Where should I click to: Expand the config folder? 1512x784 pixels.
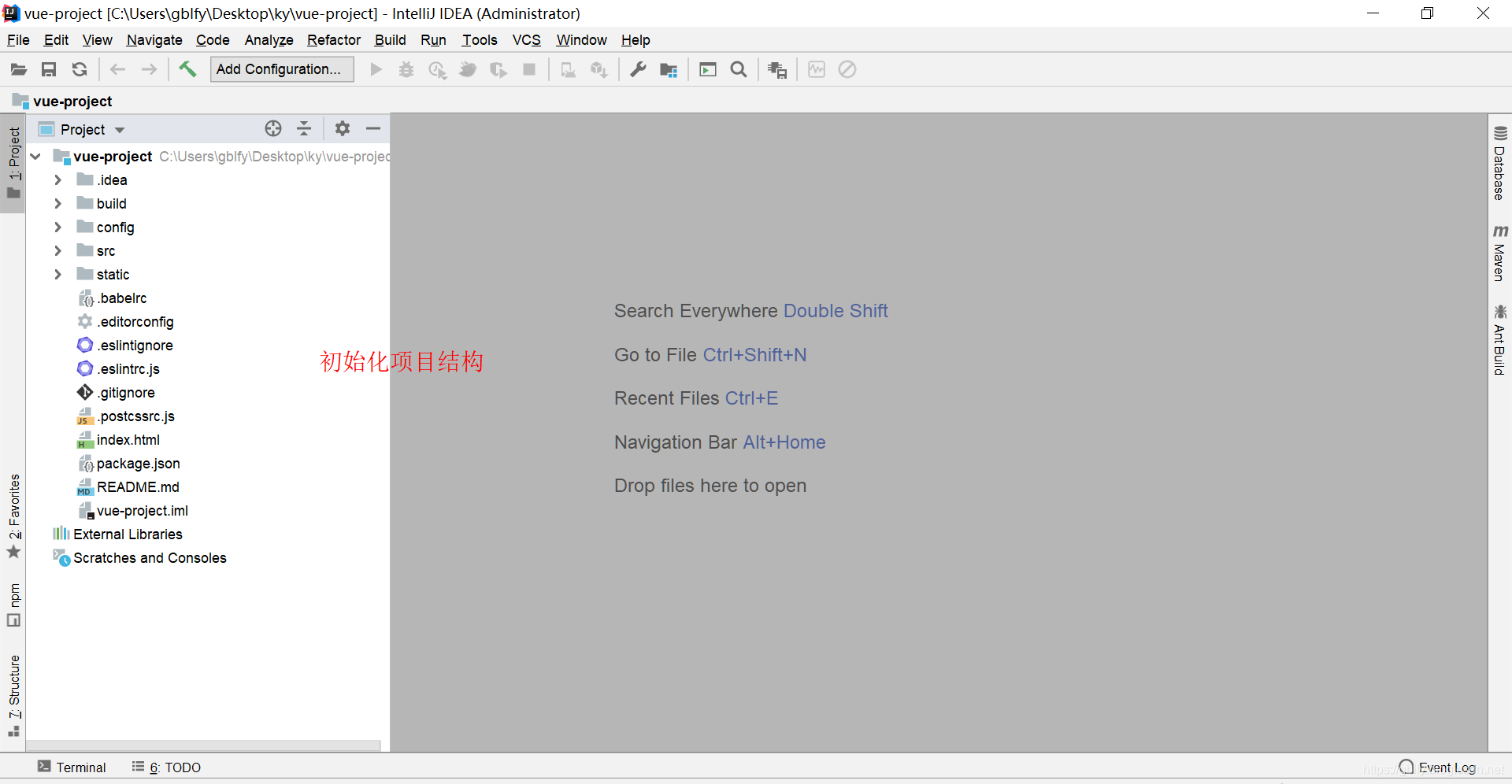coord(57,227)
